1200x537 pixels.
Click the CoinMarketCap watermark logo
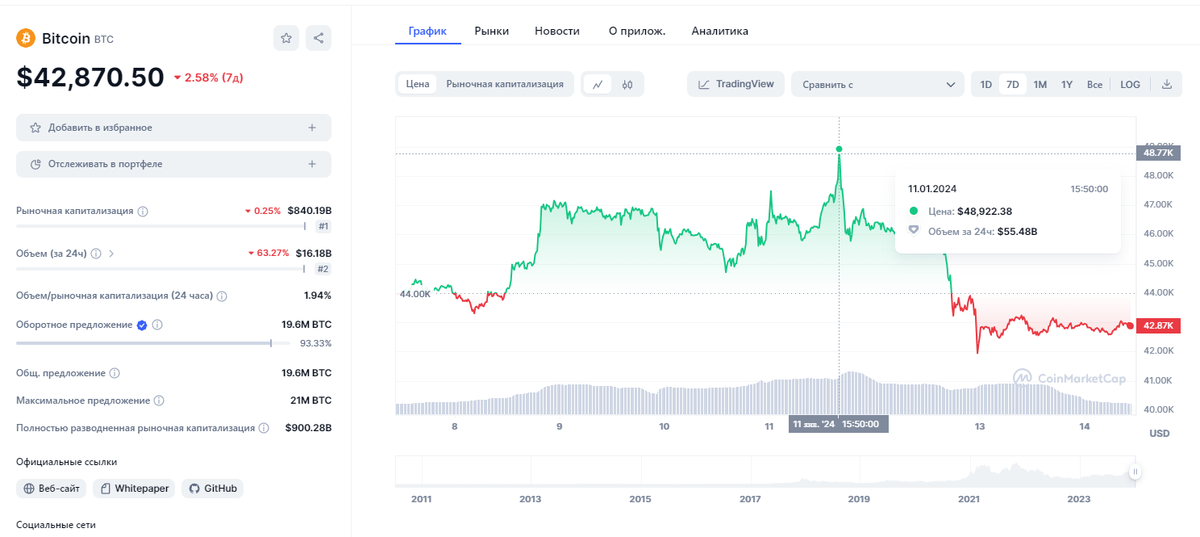[x=1068, y=377]
